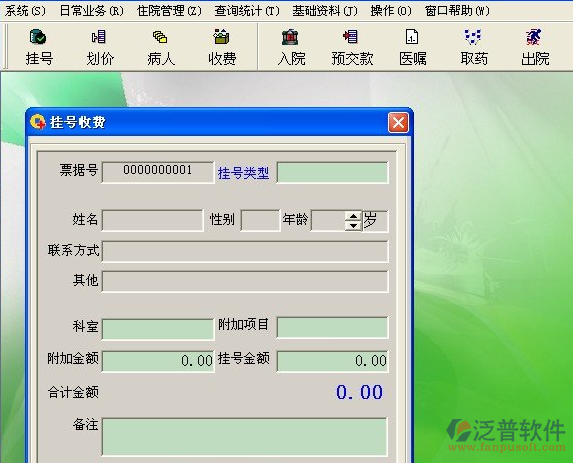Image resolution: width=576 pixels, height=463 pixels.
Task: Click the 预交款 prepayment toolbar icon
Action: pos(352,47)
